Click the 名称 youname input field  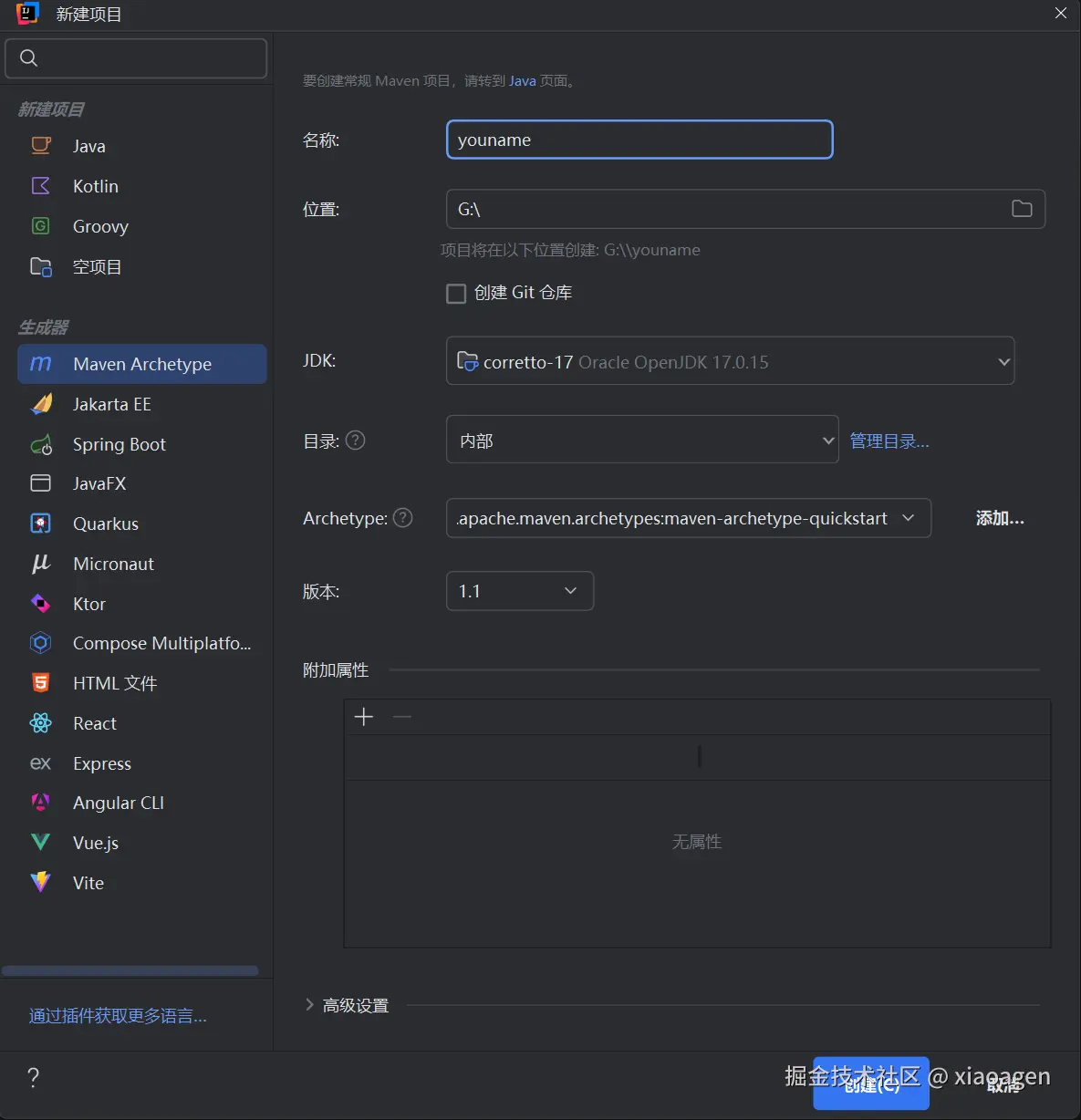tap(639, 140)
